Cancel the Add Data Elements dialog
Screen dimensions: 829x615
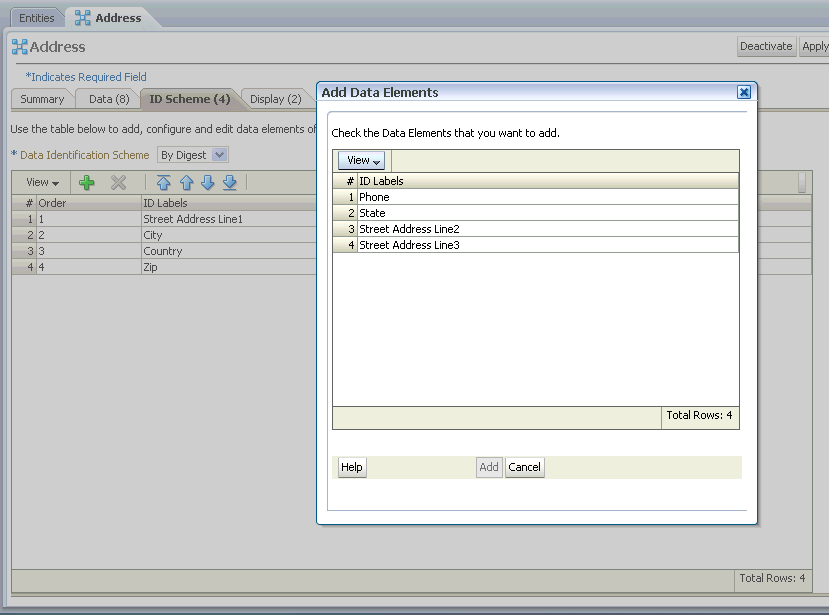pyautogui.click(x=524, y=467)
